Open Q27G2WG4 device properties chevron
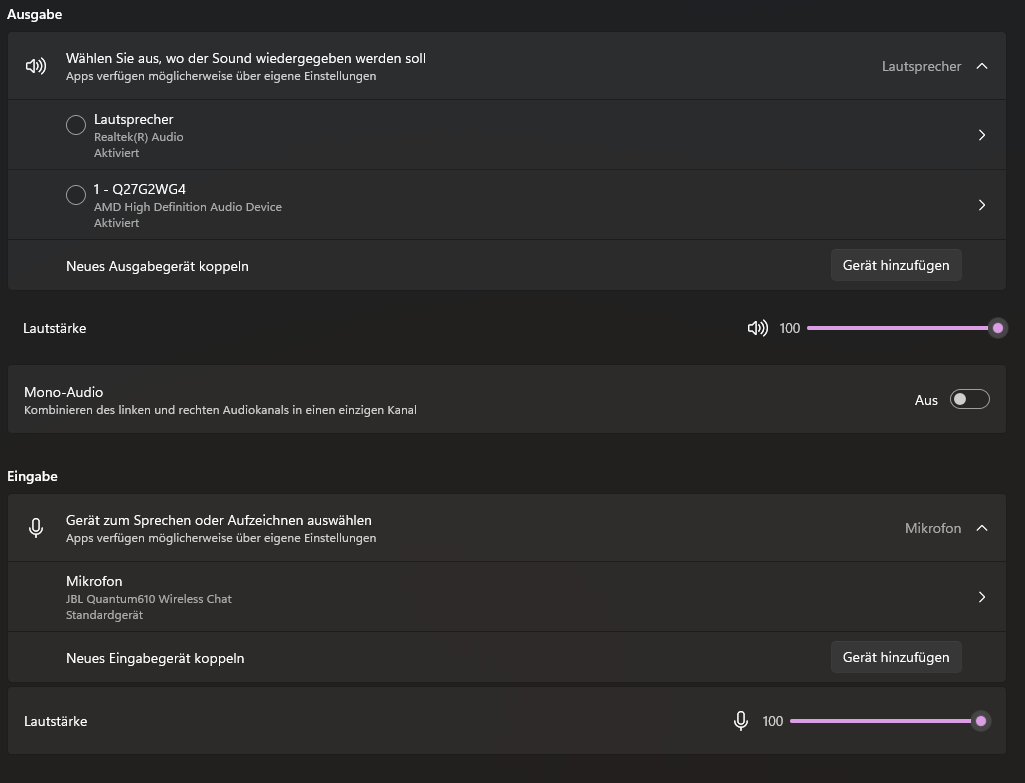Image resolution: width=1025 pixels, height=783 pixels. pyautogui.click(x=981, y=205)
